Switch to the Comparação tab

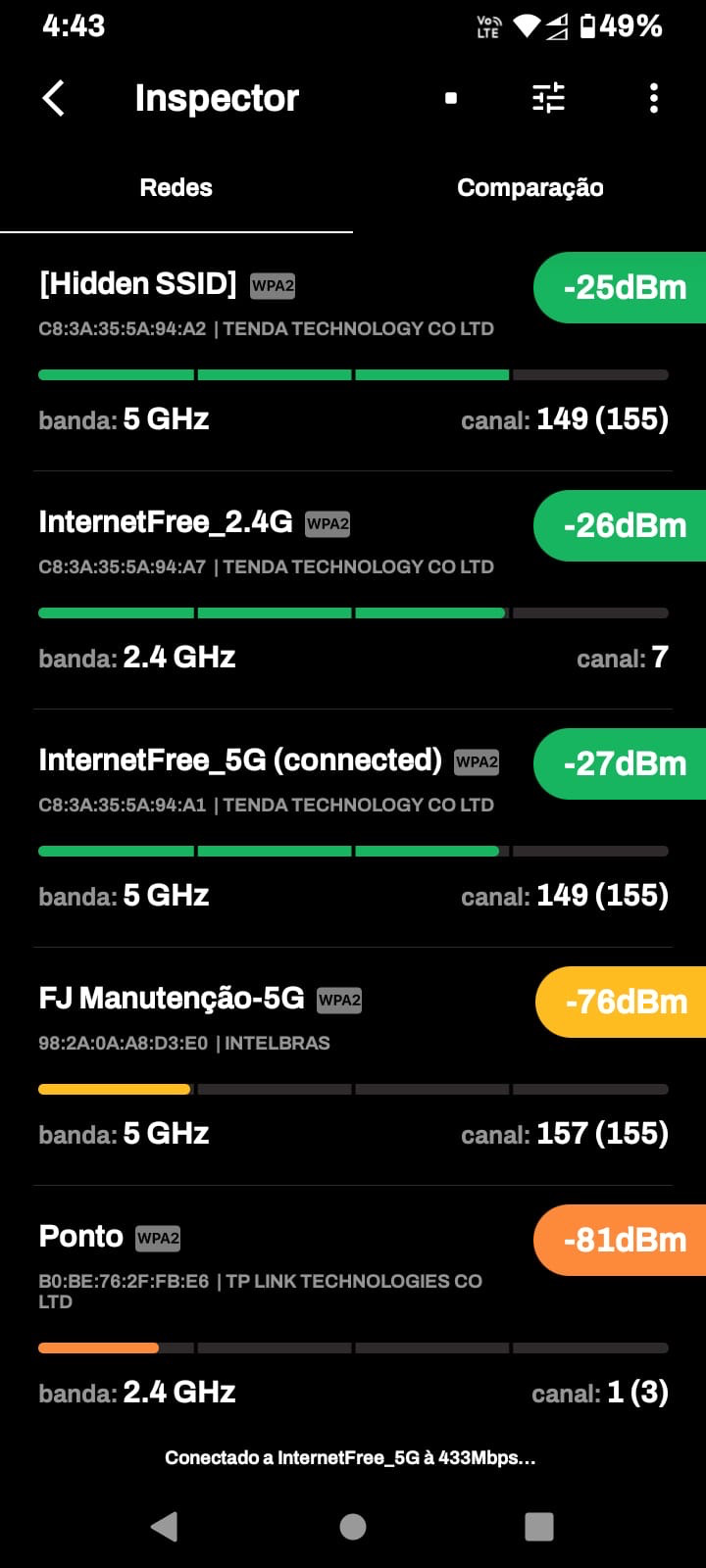pyautogui.click(x=529, y=188)
